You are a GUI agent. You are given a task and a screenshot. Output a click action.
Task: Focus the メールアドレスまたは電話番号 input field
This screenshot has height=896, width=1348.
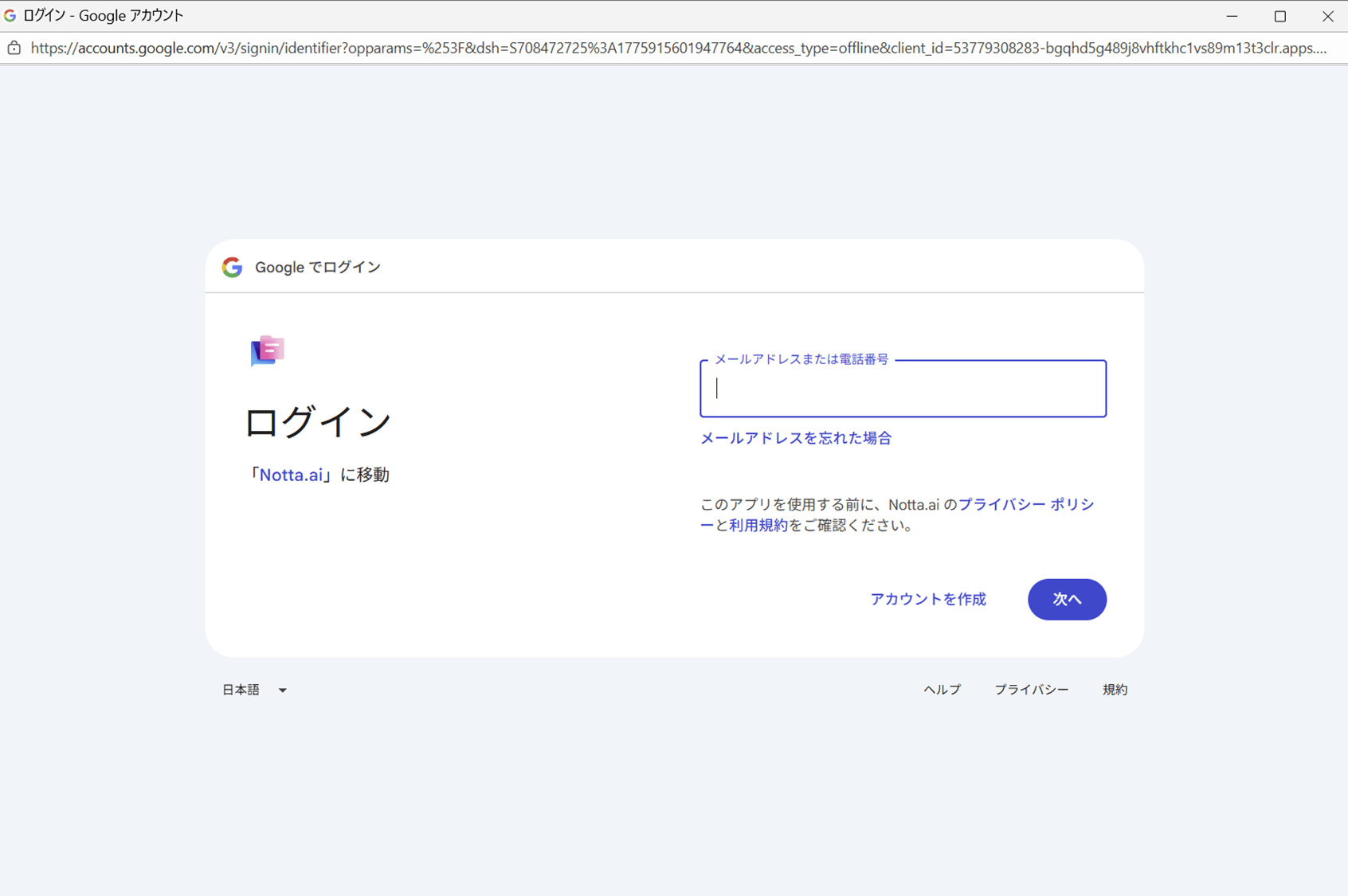(x=903, y=389)
